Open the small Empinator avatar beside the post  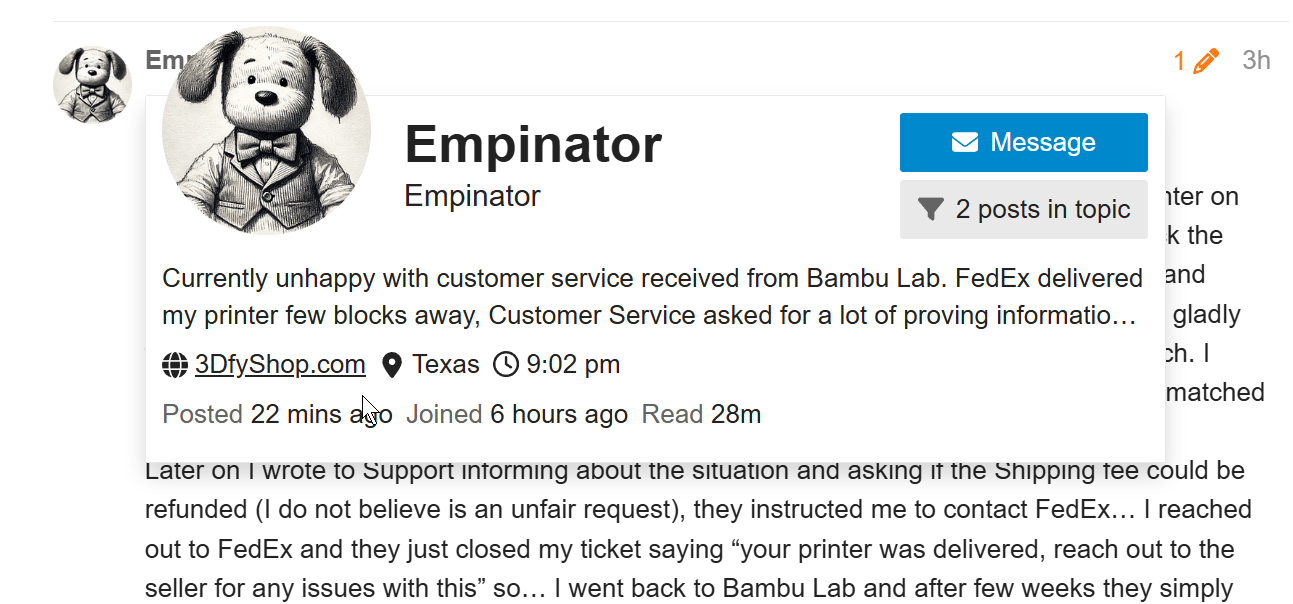pyautogui.click(x=92, y=84)
